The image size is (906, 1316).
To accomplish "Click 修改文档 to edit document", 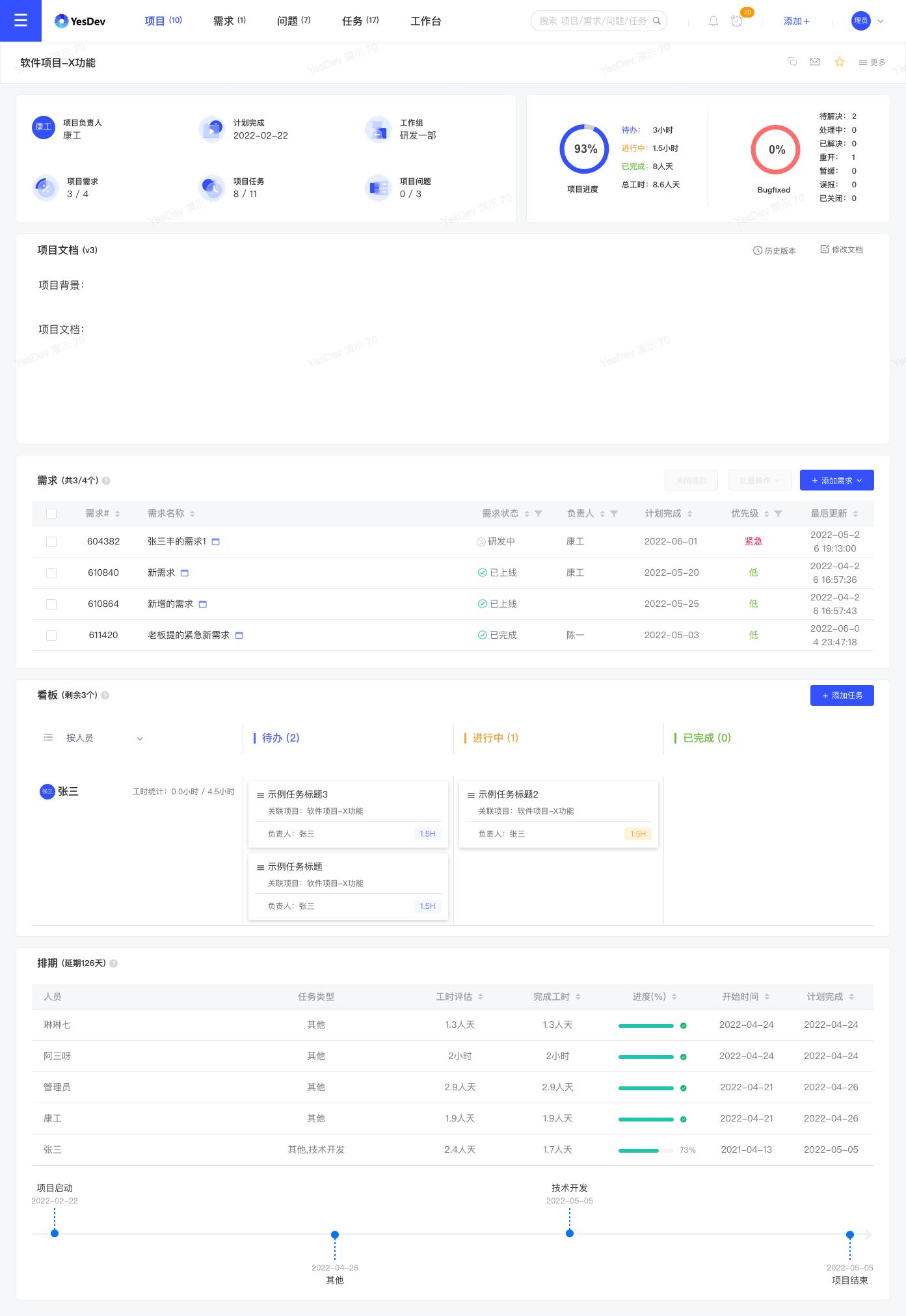I will [842, 250].
